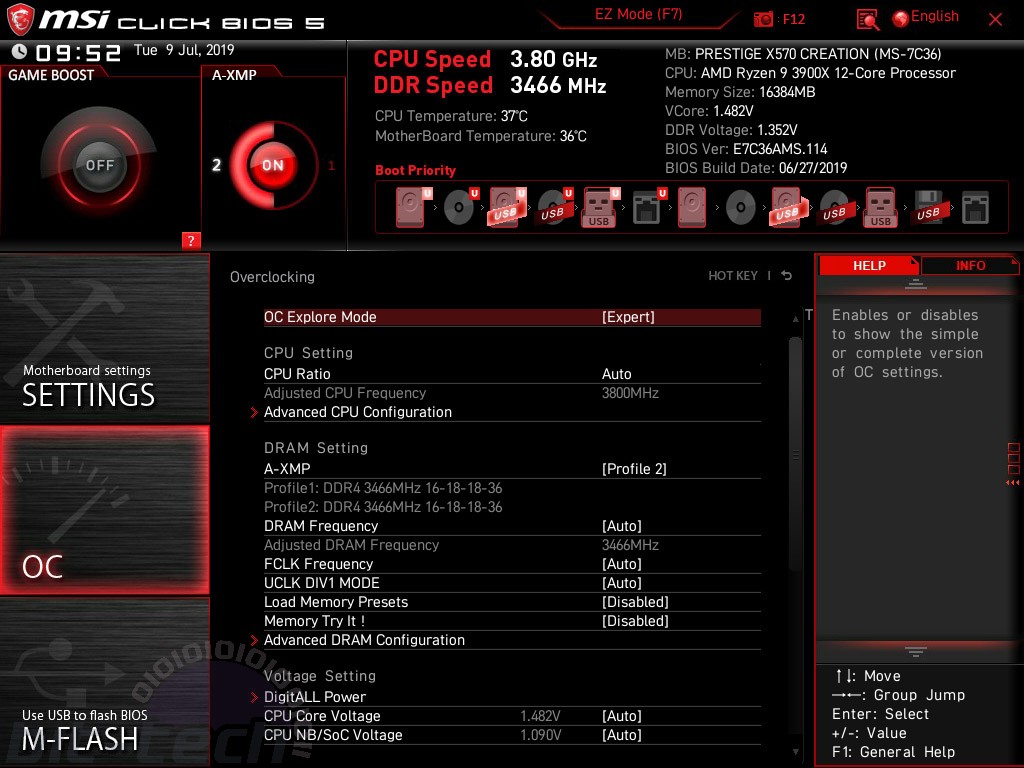Change the CPU Ratio Auto value

(x=616, y=374)
